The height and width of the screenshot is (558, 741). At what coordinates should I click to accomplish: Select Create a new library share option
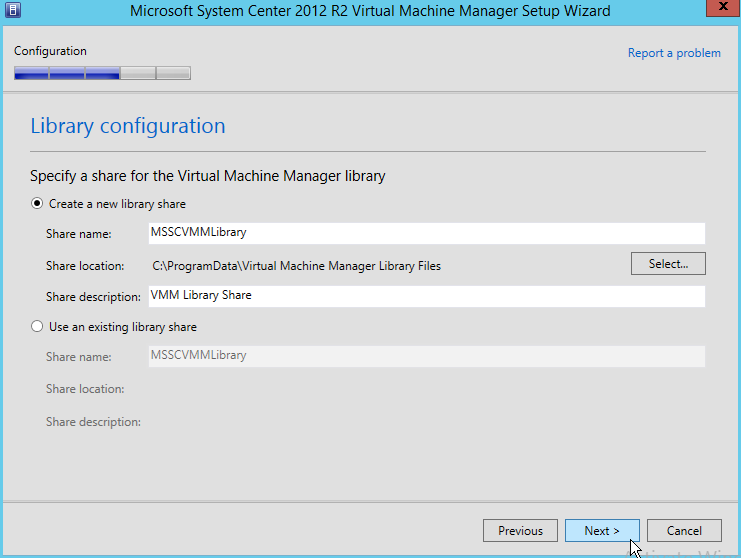pos(38,204)
